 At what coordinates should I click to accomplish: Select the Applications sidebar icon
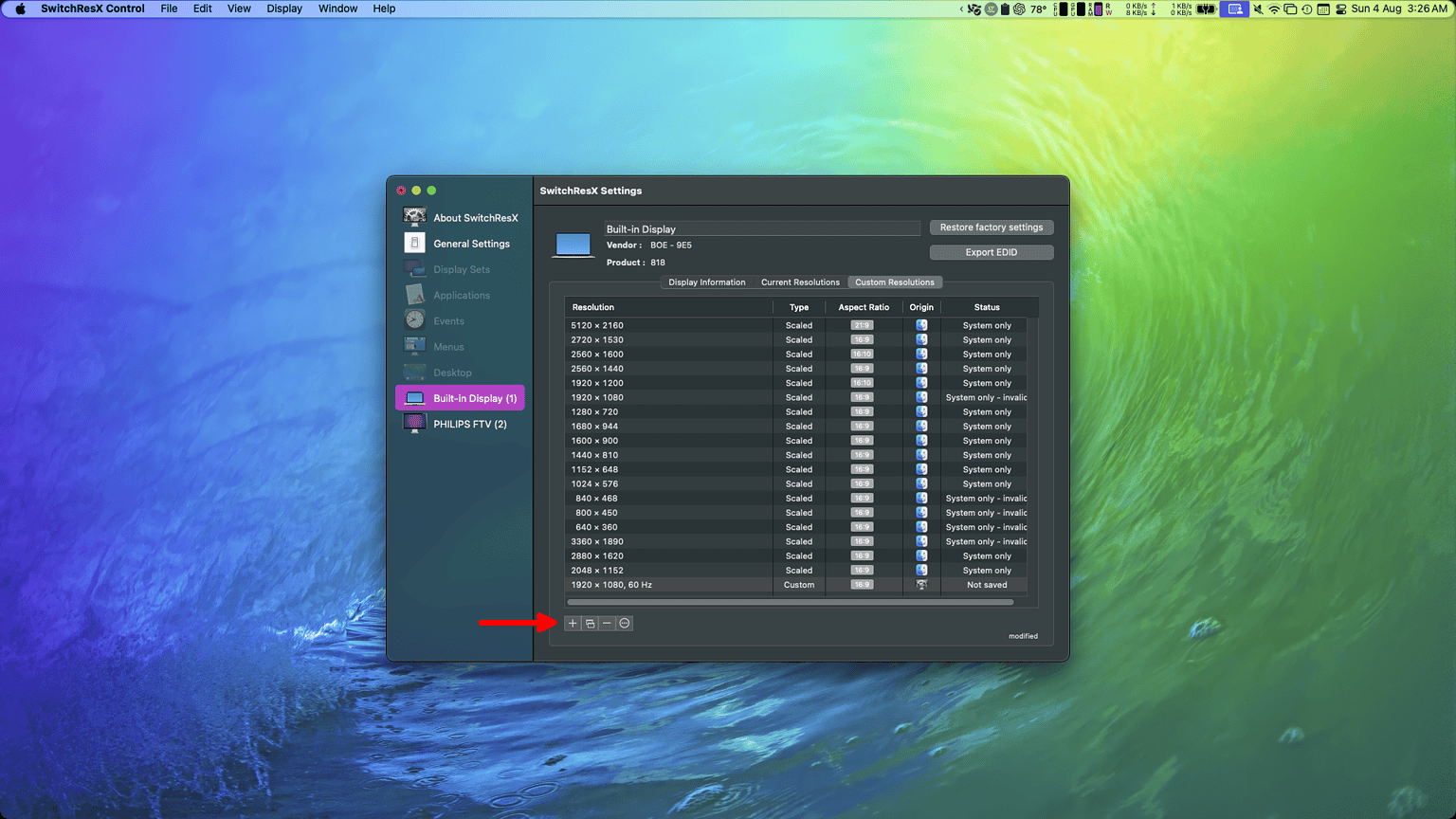414,294
